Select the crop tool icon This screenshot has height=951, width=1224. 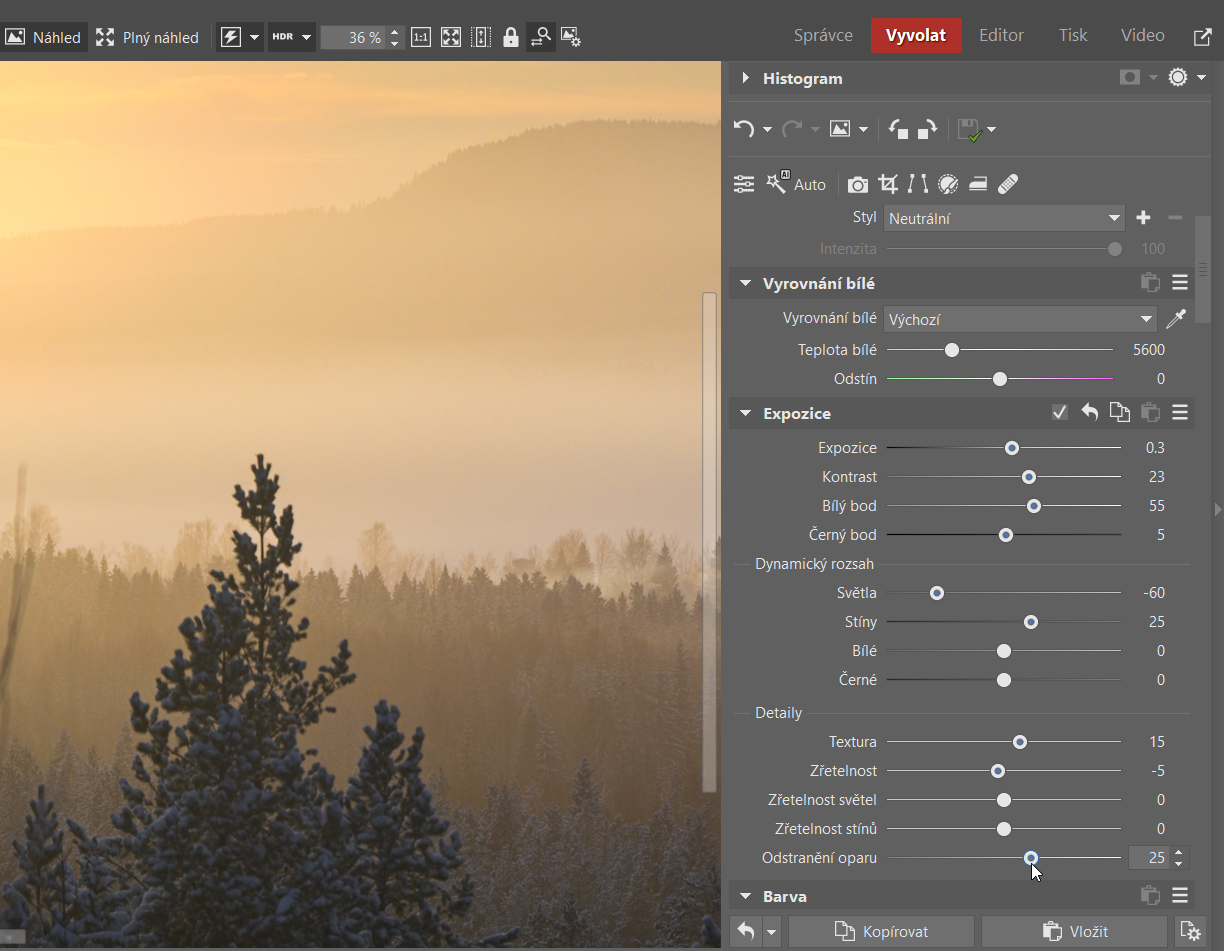[x=887, y=184]
